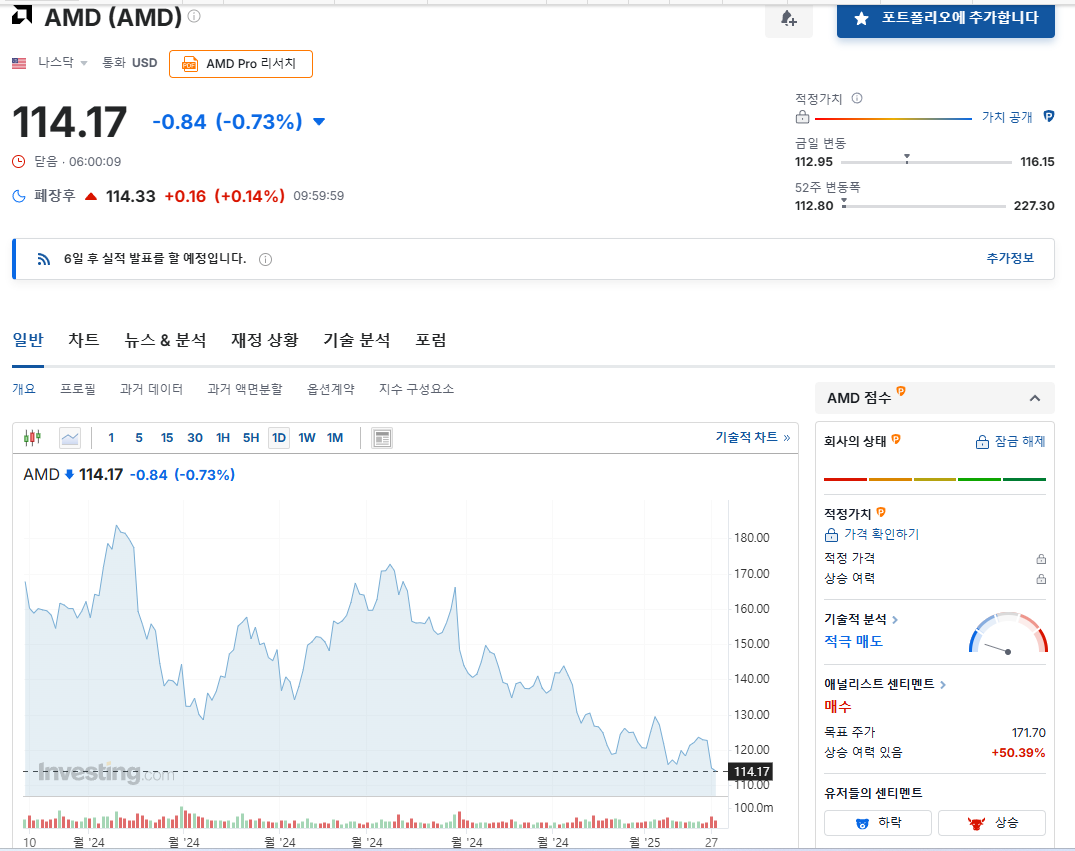
Task: Open the chart news panel icon beside 1M
Action: coord(381,437)
